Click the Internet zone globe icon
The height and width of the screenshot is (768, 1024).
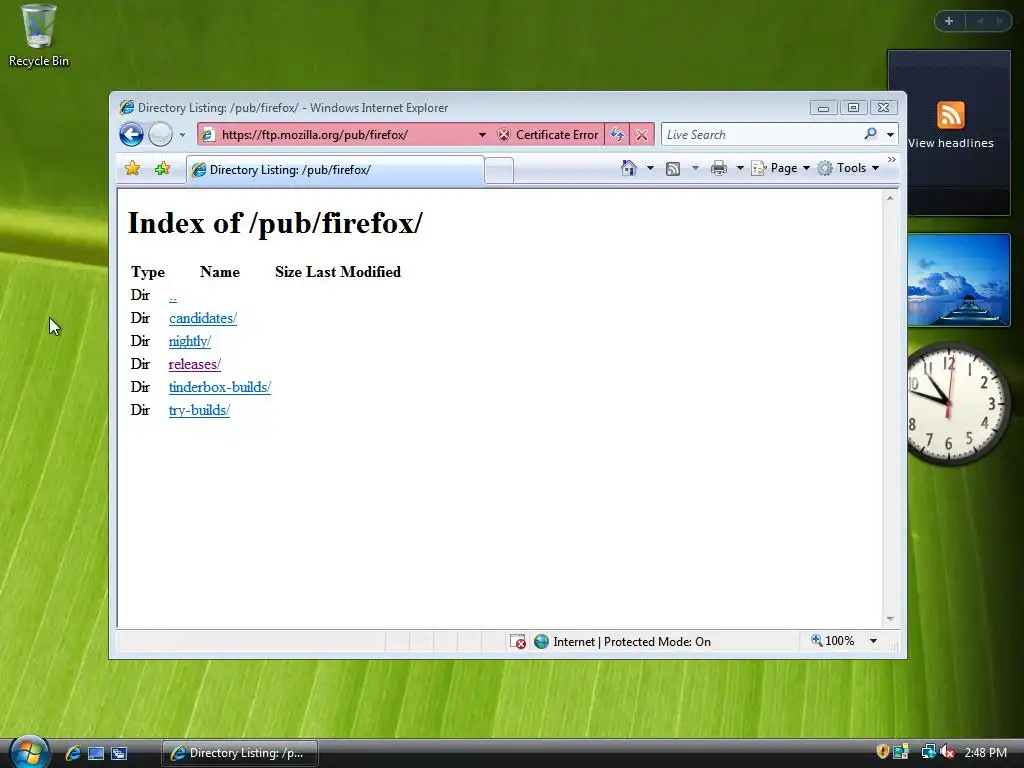pyautogui.click(x=541, y=641)
